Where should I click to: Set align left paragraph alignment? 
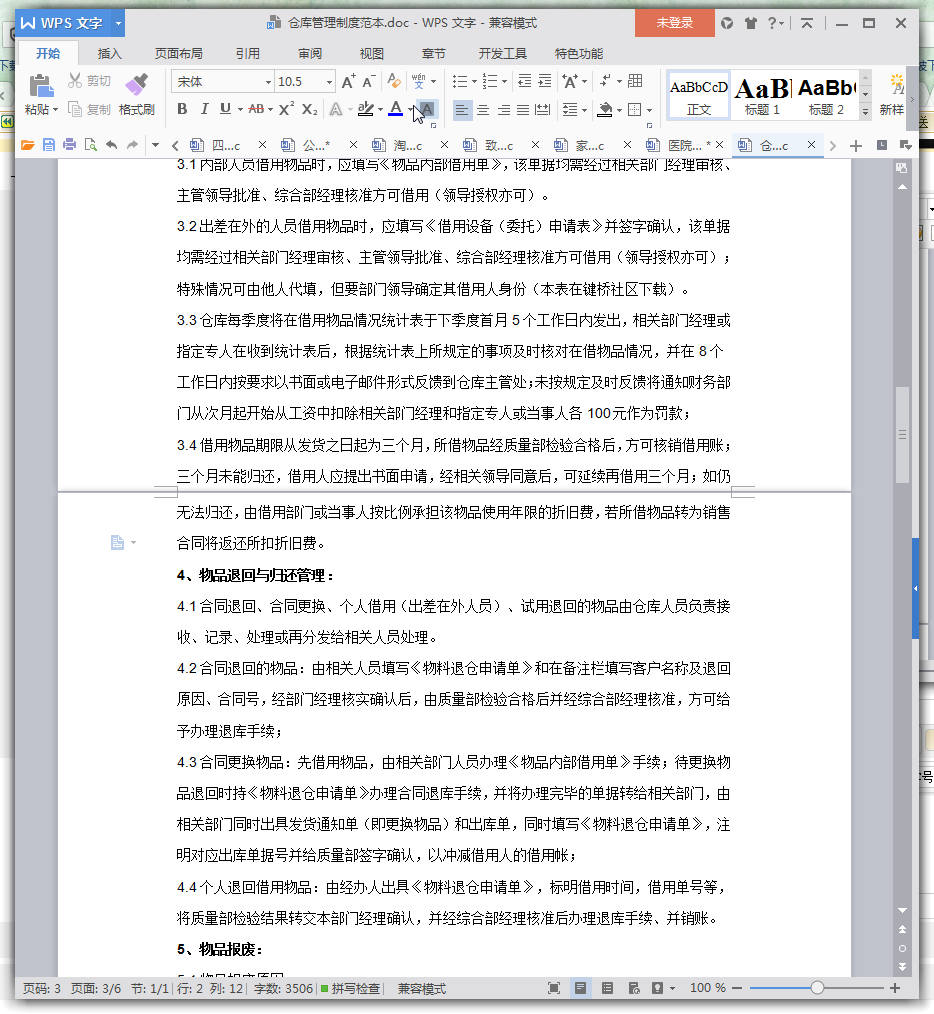click(461, 110)
